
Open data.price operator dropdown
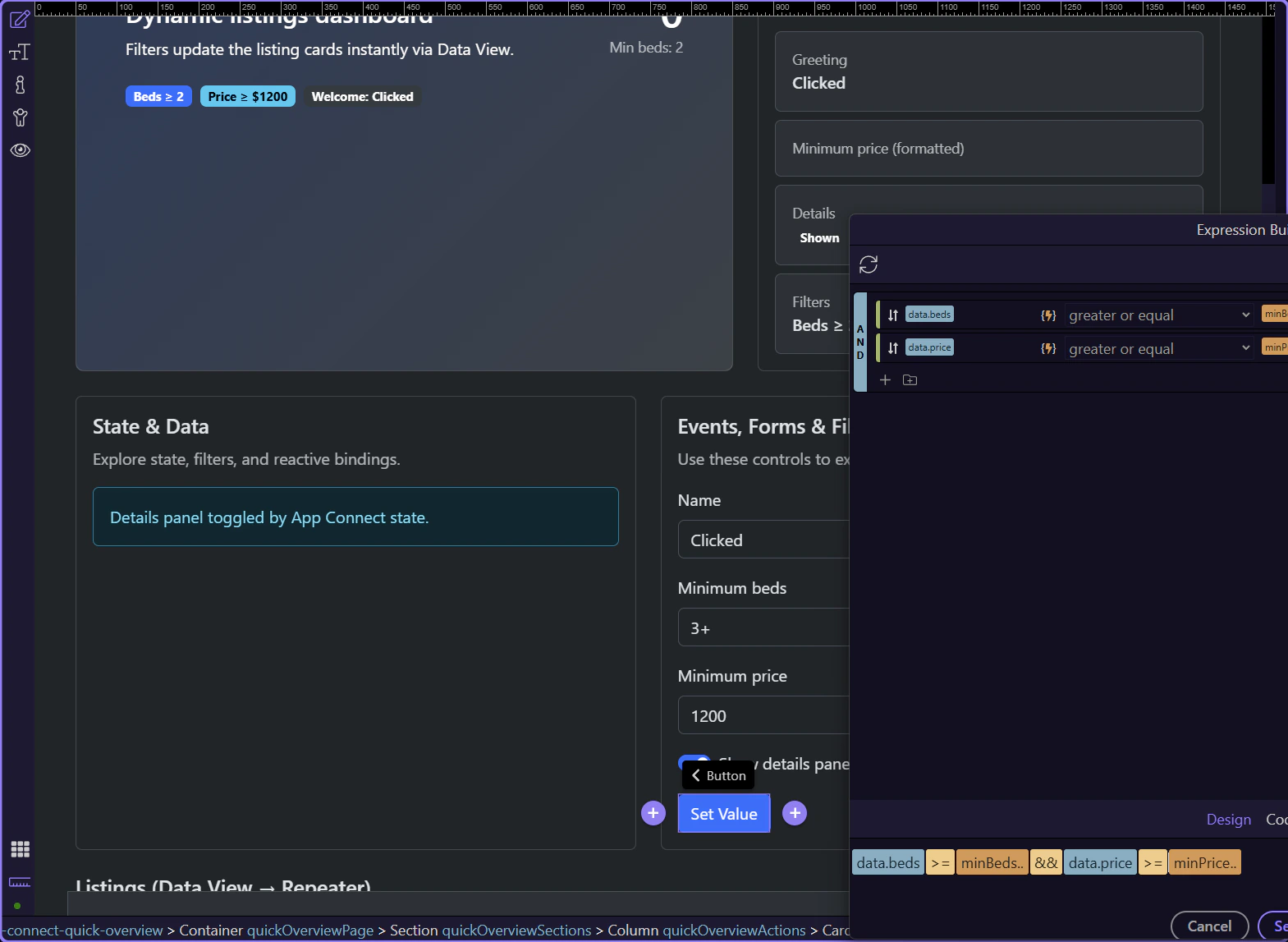click(x=1159, y=348)
